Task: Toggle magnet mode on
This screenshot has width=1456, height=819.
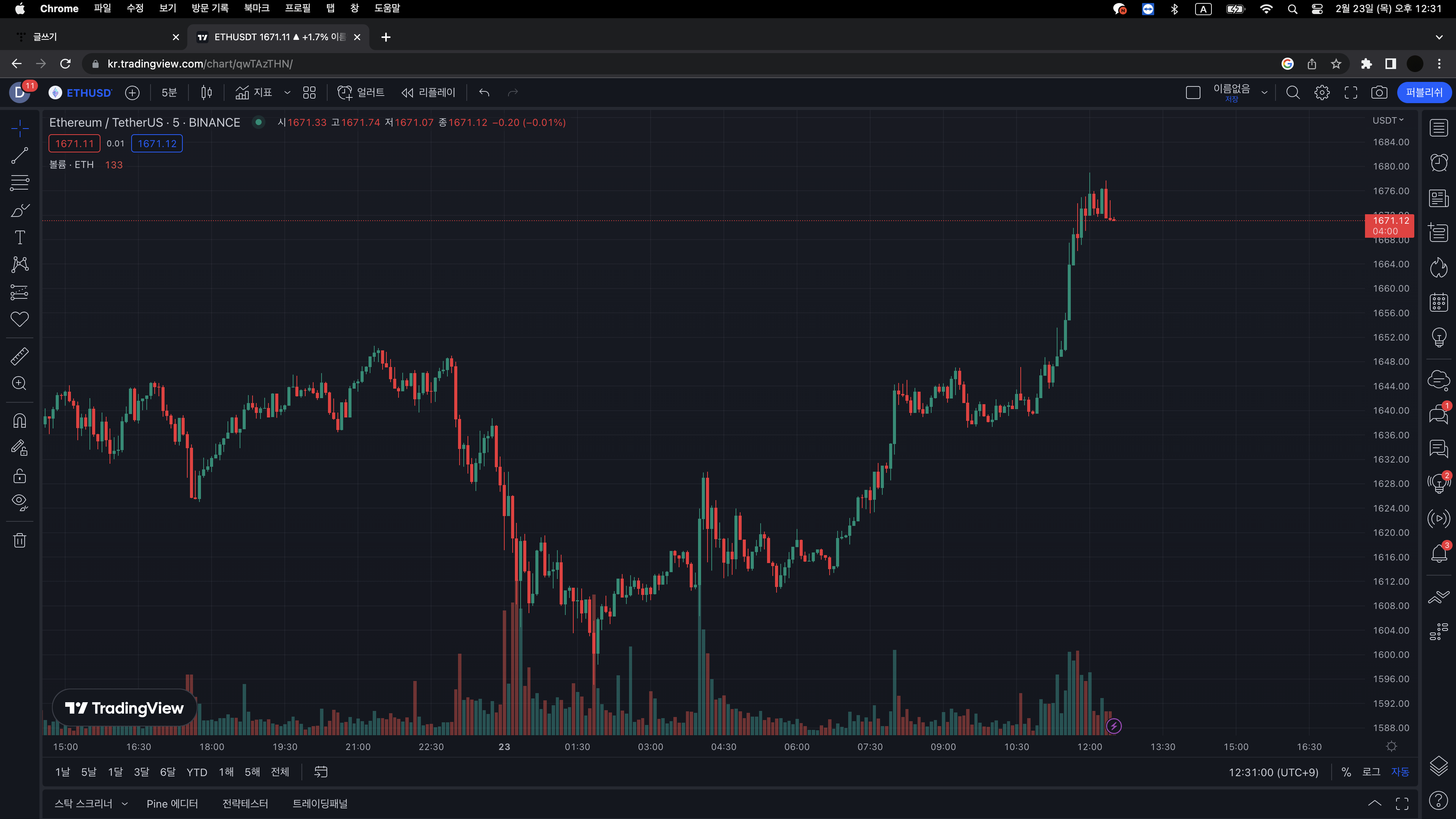Action: pyautogui.click(x=20, y=420)
